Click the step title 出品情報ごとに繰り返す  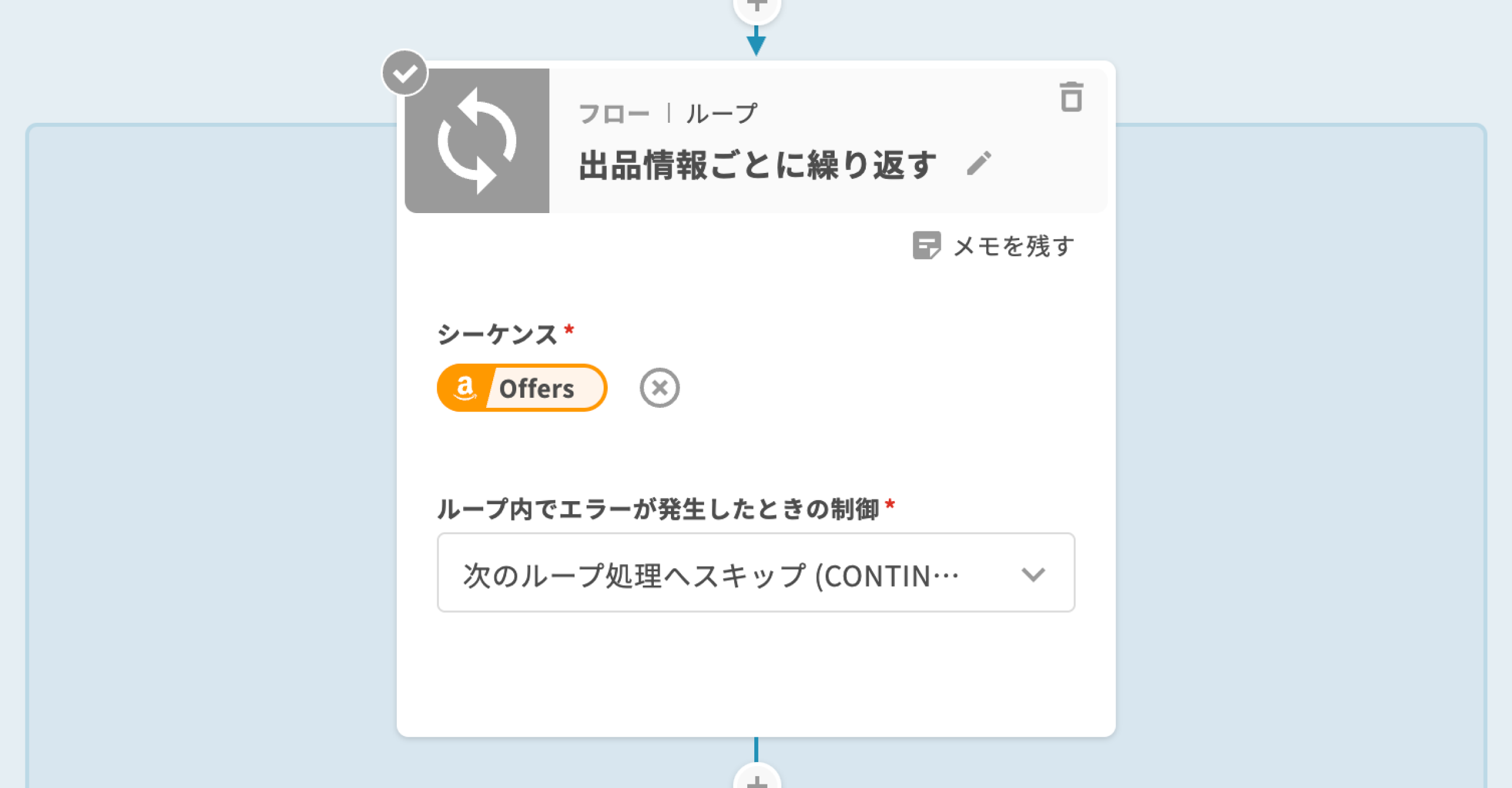click(x=758, y=165)
